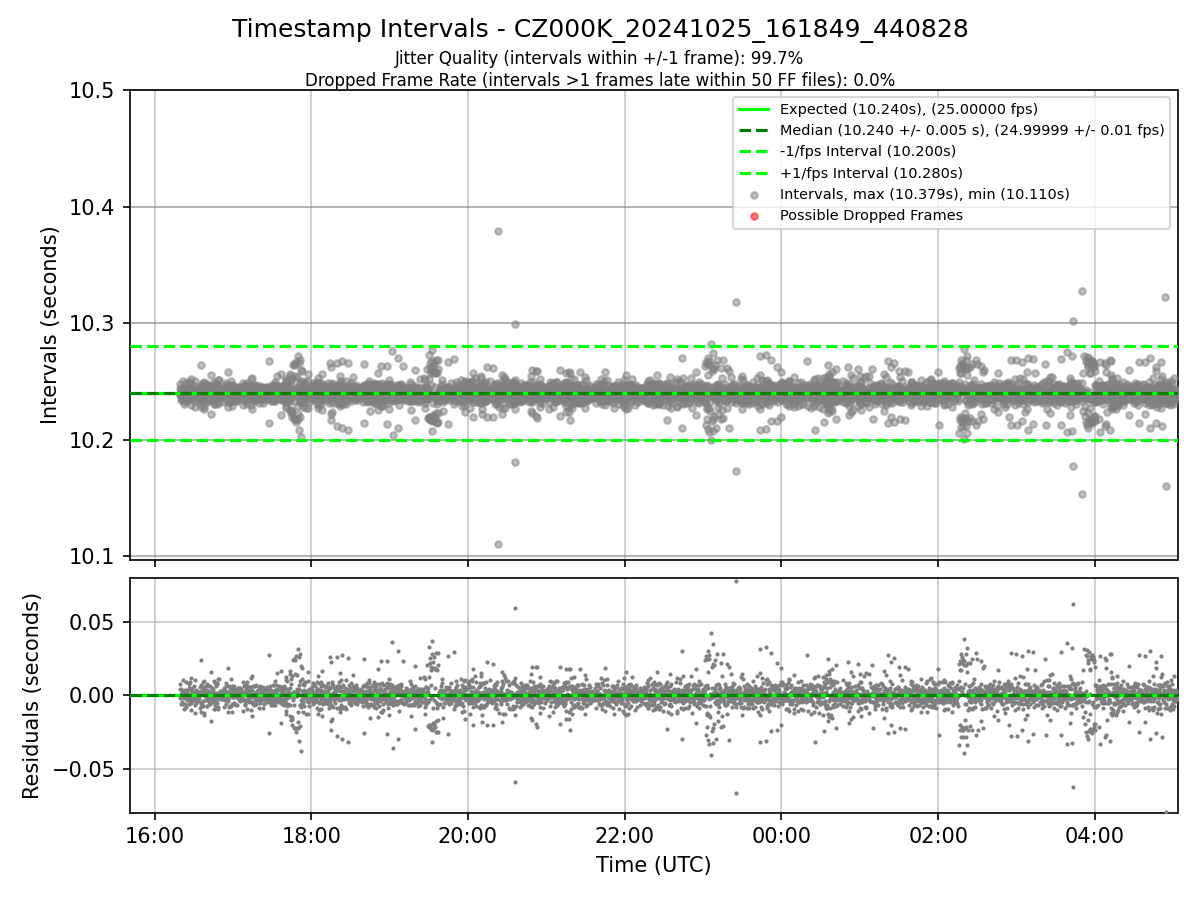The height and width of the screenshot is (900, 1200).
Task: Click legend entry 'Expected (10.240s), (25.00000 fps)'
Action: [x=908, y=109]
